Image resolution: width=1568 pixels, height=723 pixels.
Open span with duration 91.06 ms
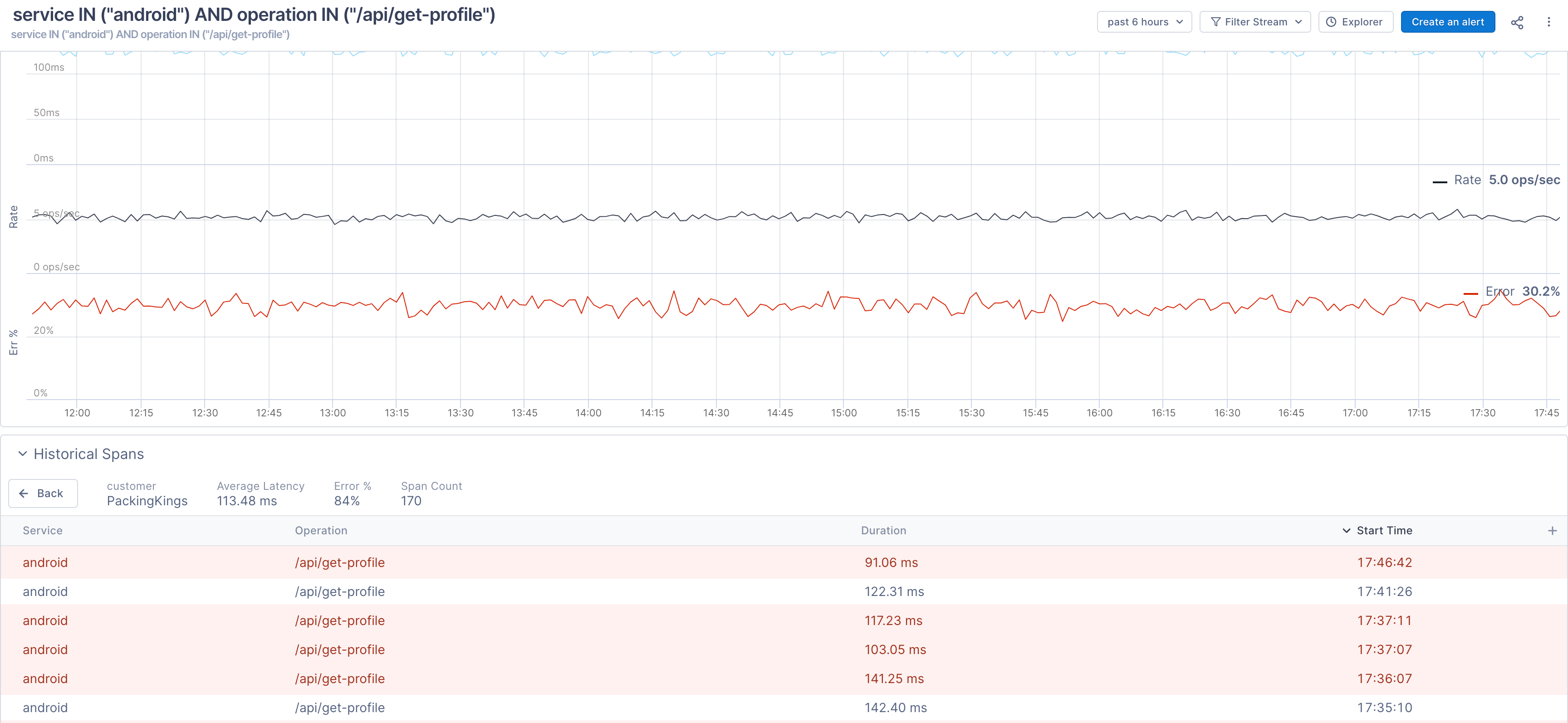[x=891, y=562]
